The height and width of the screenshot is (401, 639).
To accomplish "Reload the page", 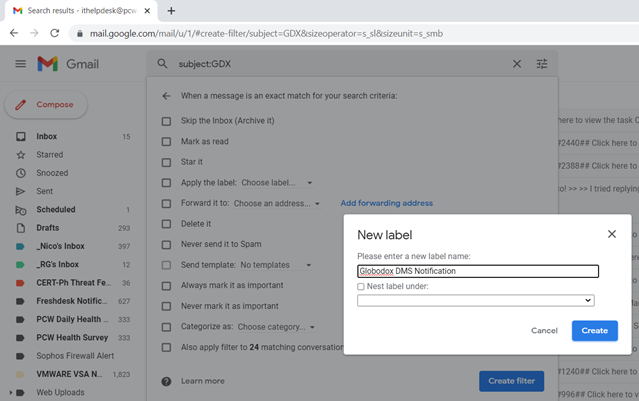I will tap(55, 33).
